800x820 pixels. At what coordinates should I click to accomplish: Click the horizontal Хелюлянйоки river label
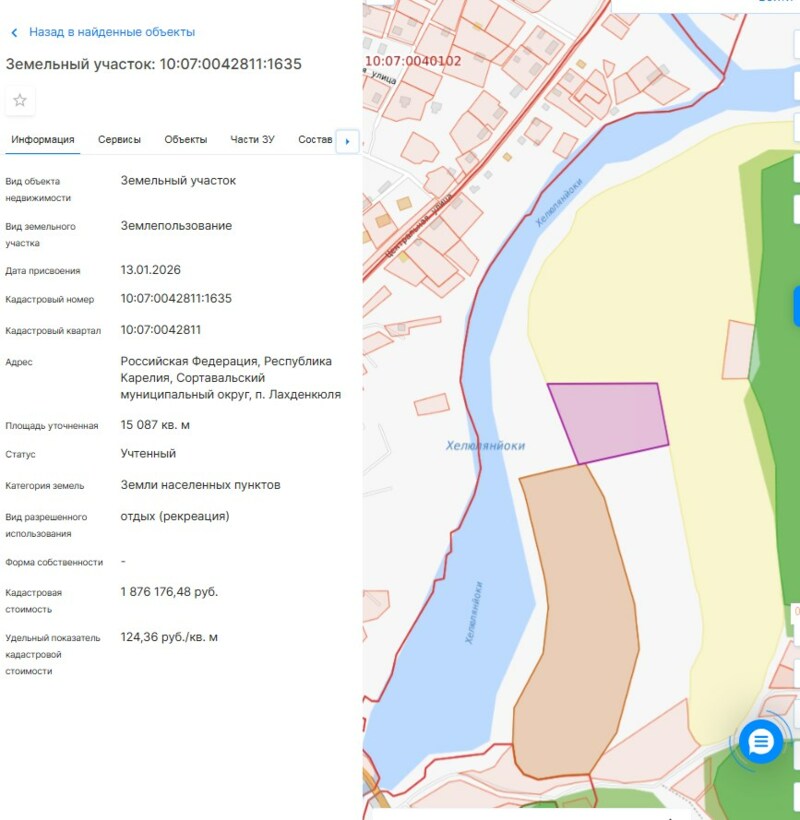click(485, 446)
